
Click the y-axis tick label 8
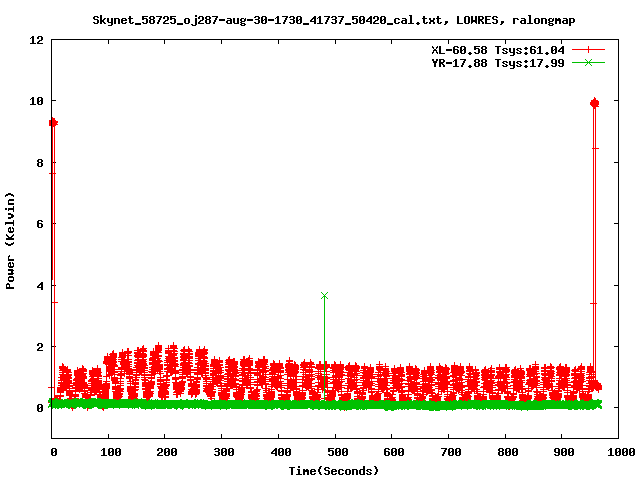pyautogui.click(x=40, y=163)
